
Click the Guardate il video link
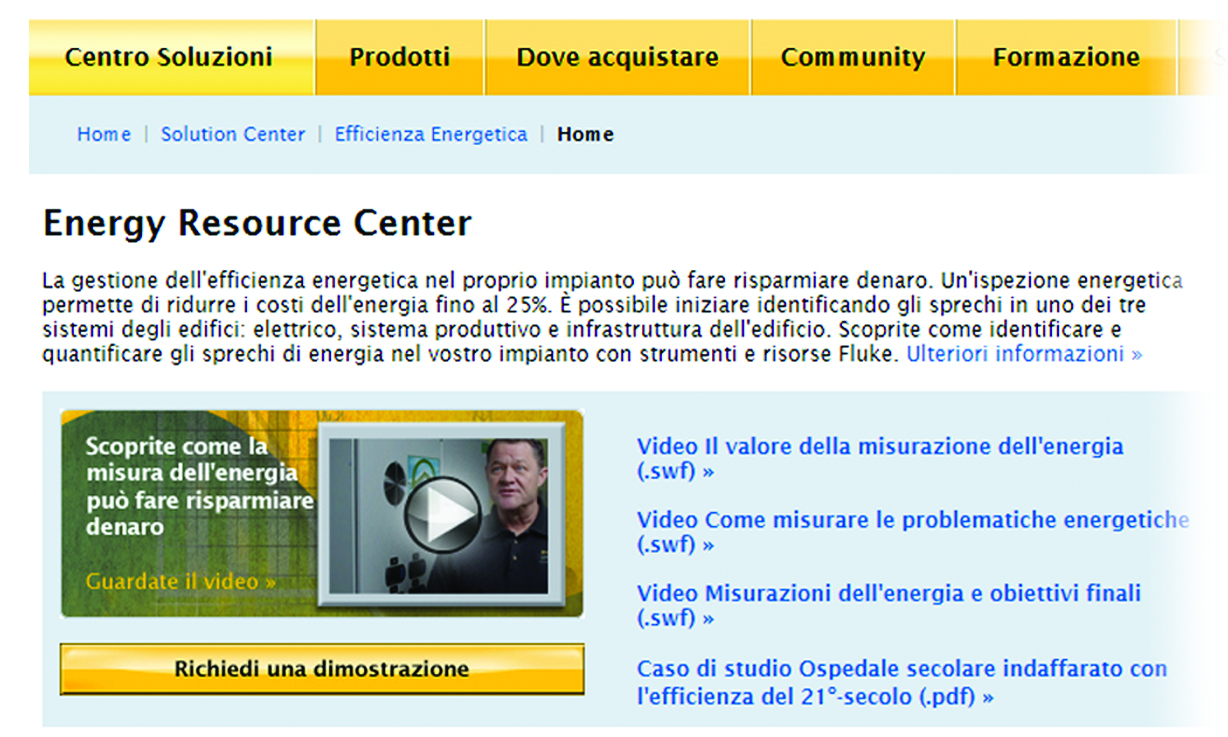point(181,581)
